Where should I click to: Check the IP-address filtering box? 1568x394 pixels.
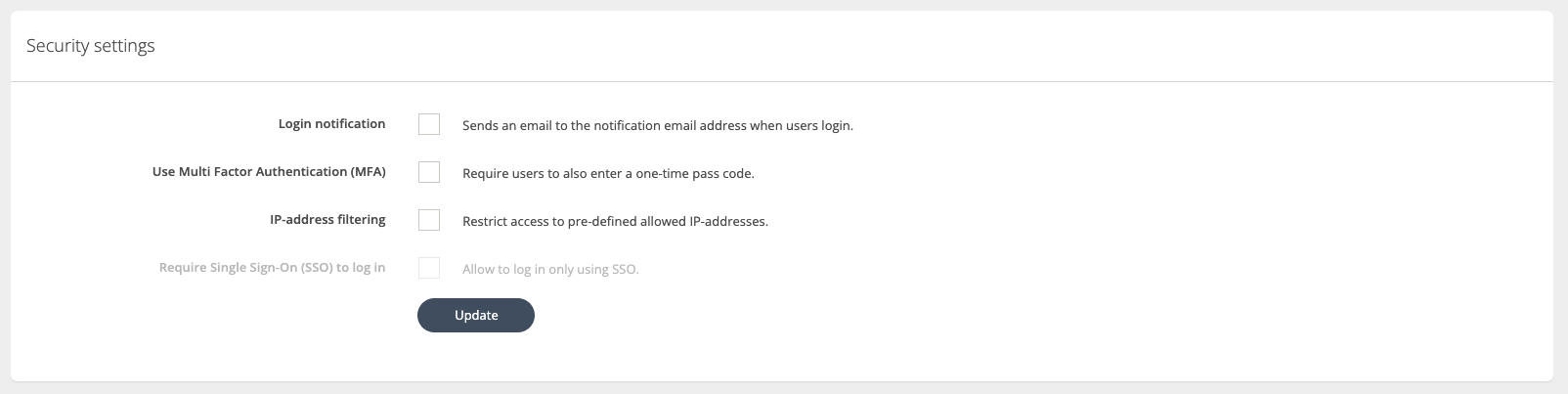428,220
